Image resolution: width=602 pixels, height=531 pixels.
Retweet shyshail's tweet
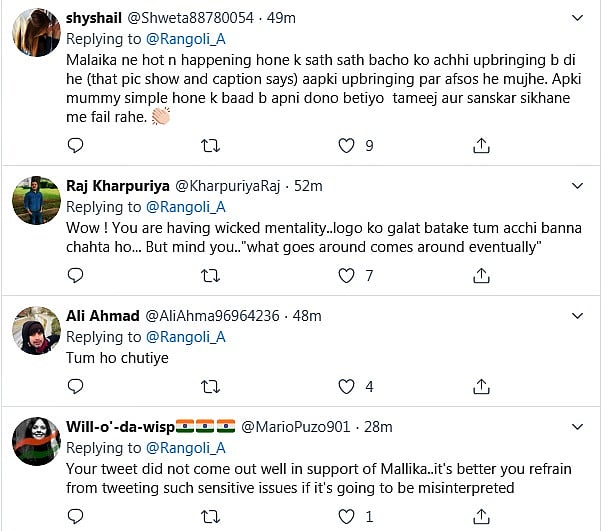211,146
